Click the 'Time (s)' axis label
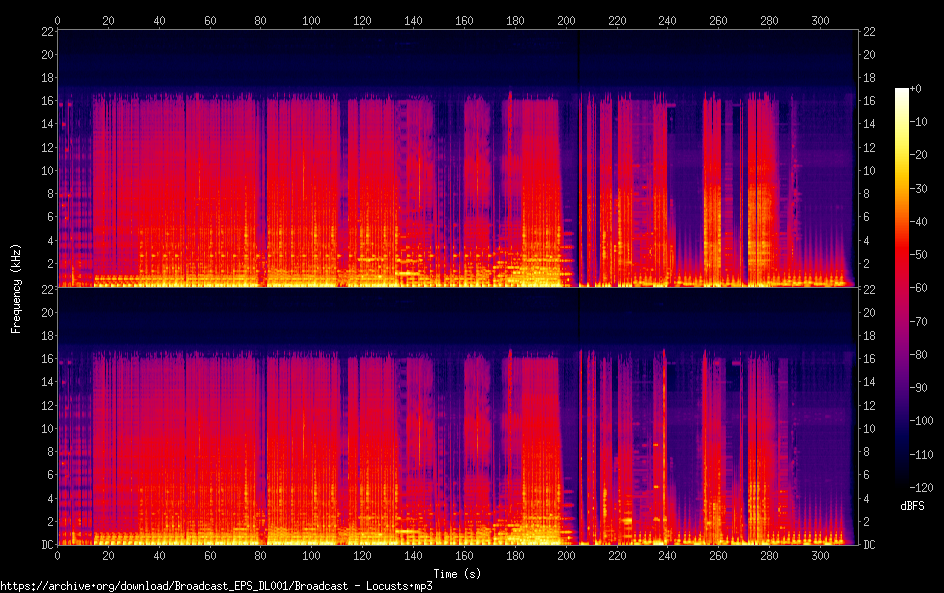The width and height of the screenshot is (944, 593). (458, 574)
